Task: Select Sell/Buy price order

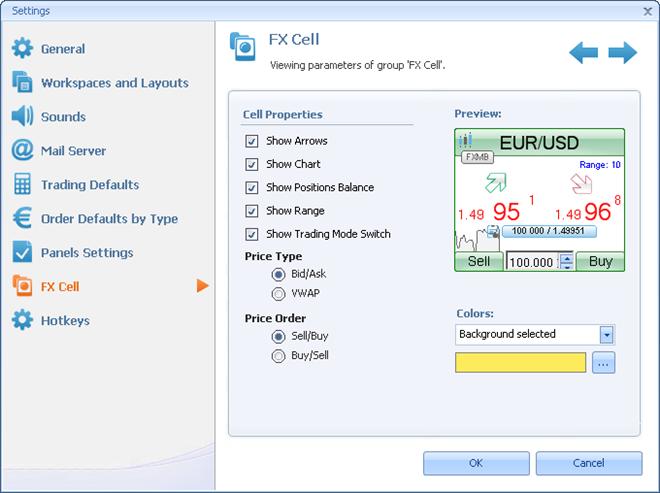Action: pos(278,336)
